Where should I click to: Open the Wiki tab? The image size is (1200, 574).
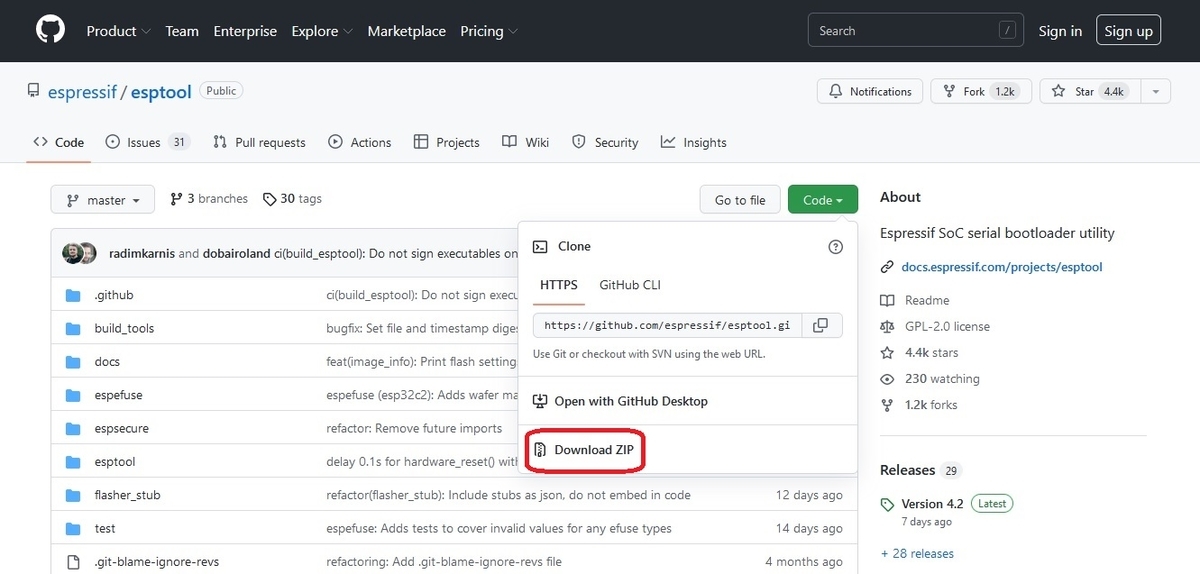pos(526,142)
